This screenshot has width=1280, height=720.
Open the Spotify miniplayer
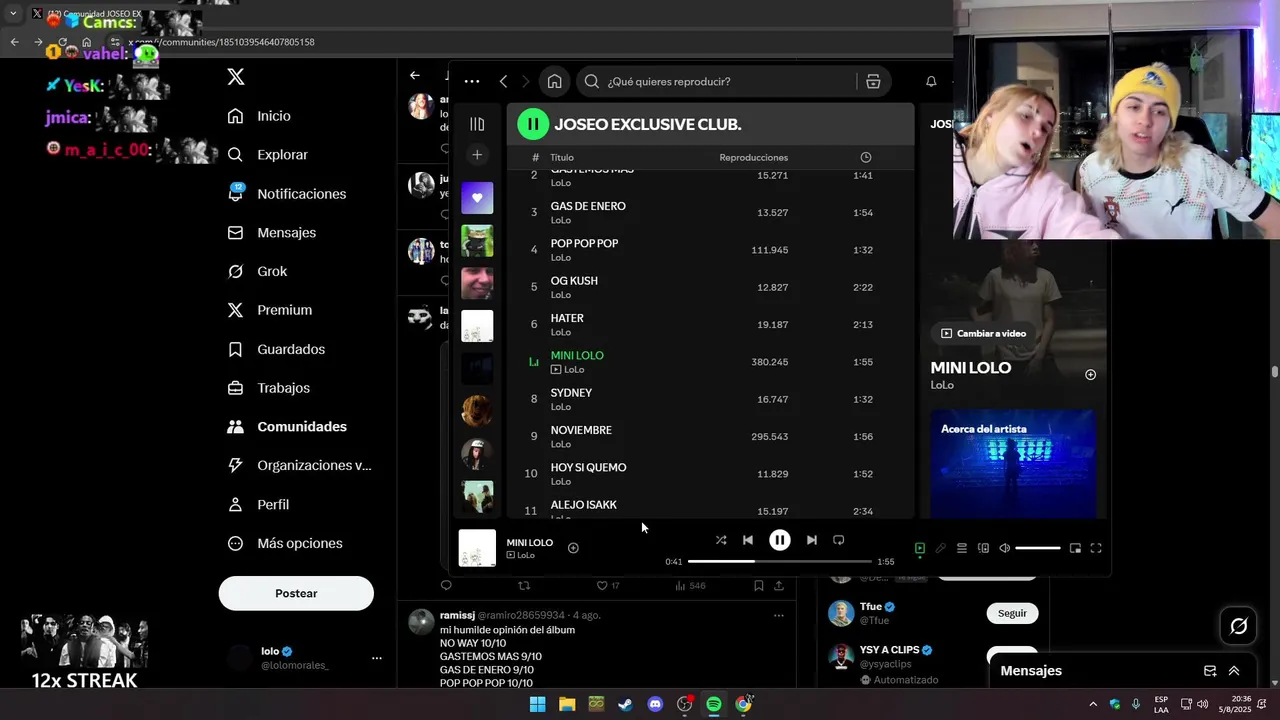click(x=1075, y=548)
